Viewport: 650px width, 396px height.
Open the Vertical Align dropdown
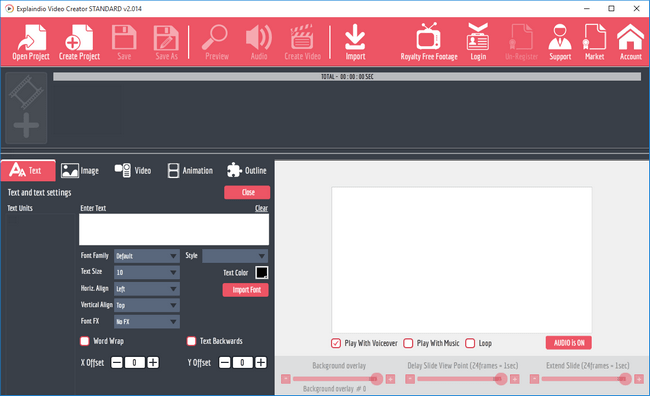point(147,305)
